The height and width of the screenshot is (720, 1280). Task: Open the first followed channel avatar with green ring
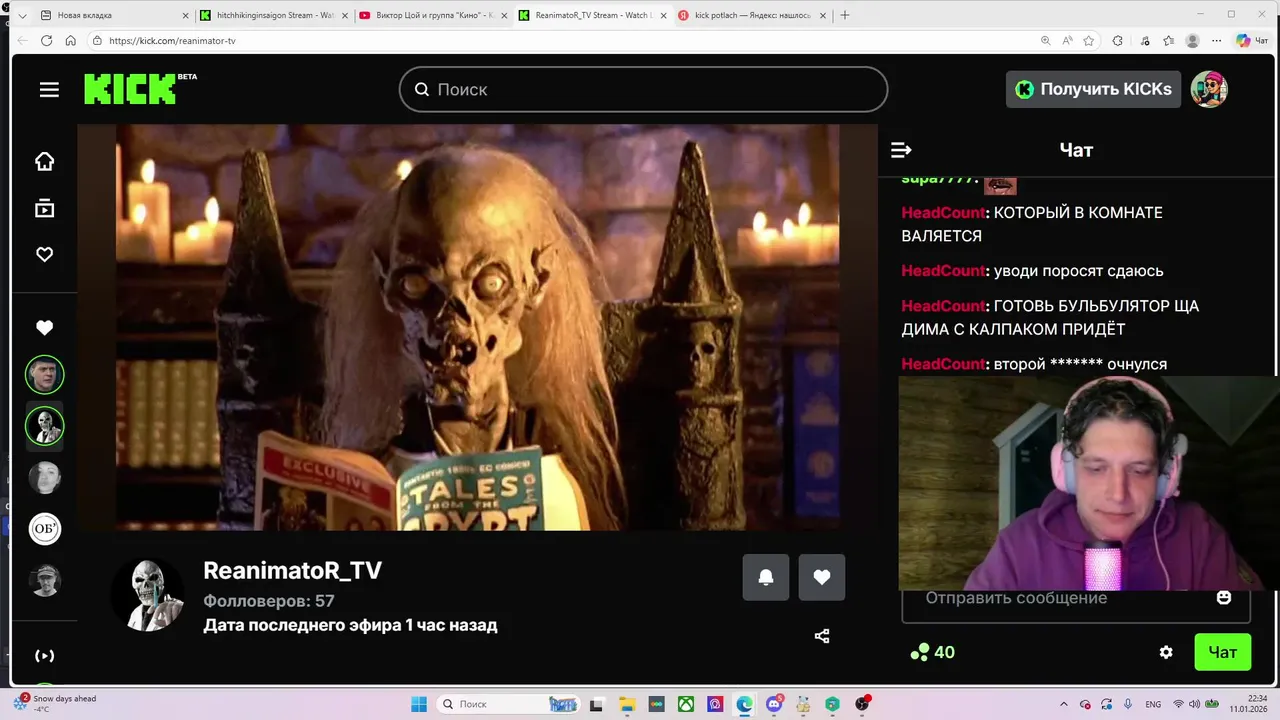45,375
